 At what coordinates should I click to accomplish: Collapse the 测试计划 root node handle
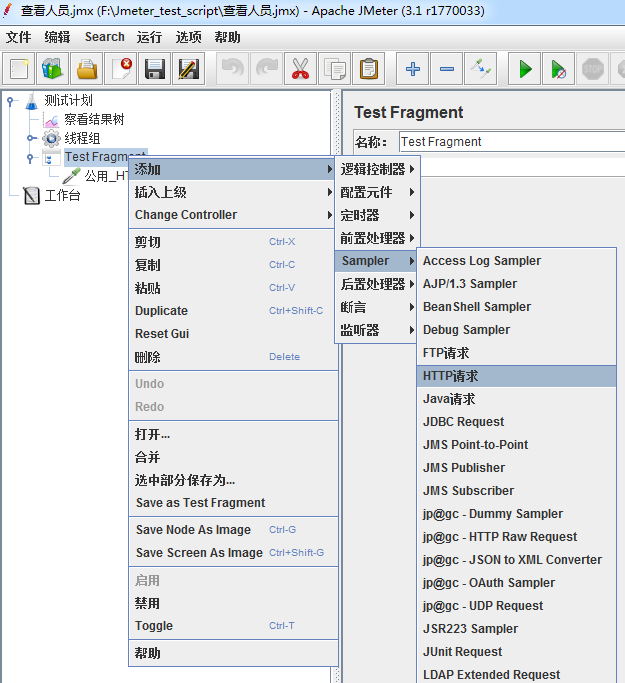pyautogui.click(x=10, y=101)
